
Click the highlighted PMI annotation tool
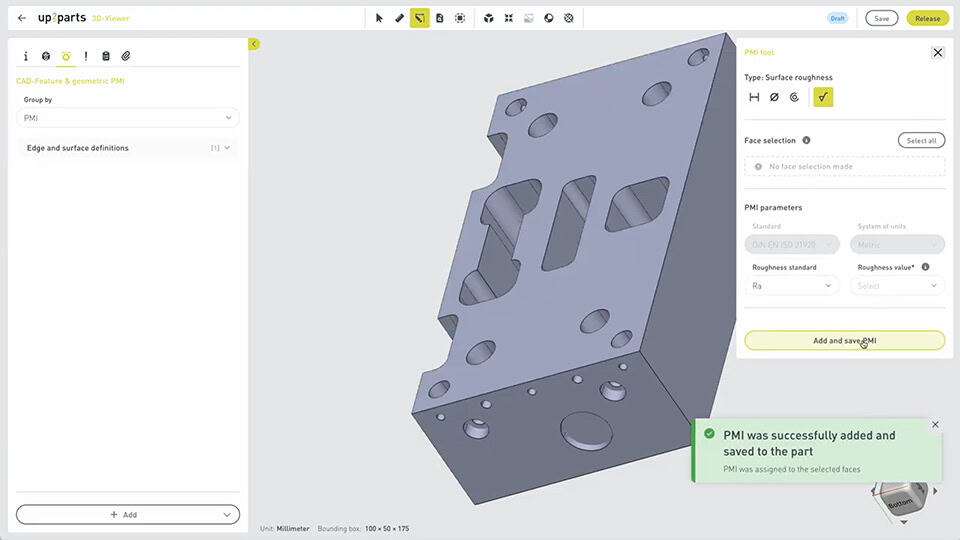pyautogui.click(x=419, y=18)
